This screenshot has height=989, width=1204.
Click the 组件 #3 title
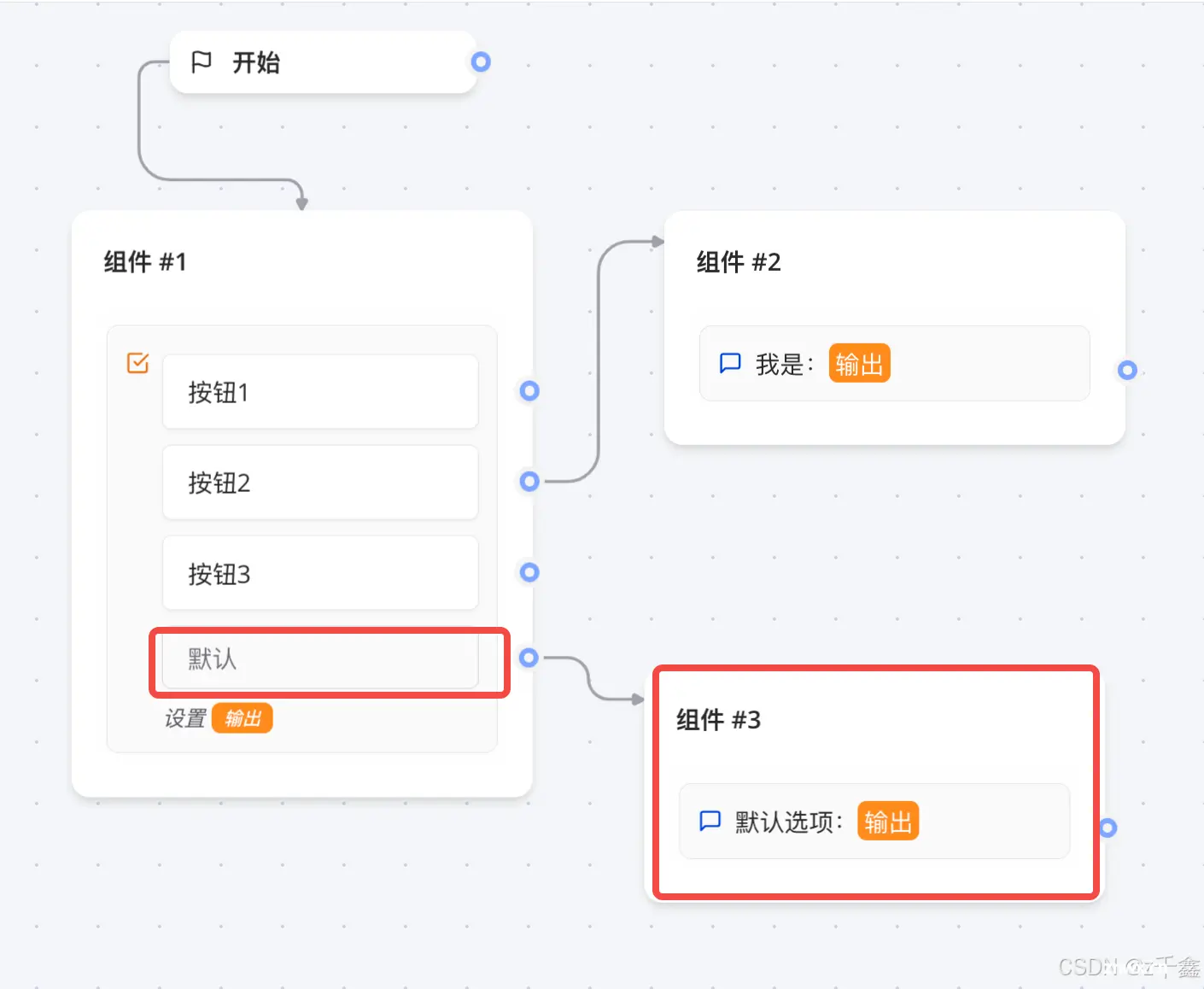(x=718, y=719)
